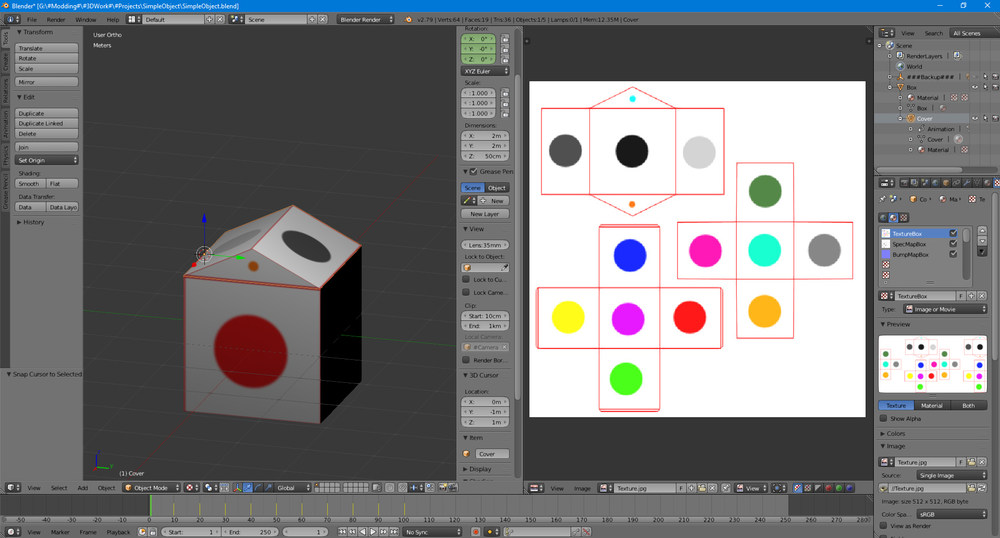Click UV editor open image folder icon
This screenshot has width=1000, height=538.
tap(702, 488)
